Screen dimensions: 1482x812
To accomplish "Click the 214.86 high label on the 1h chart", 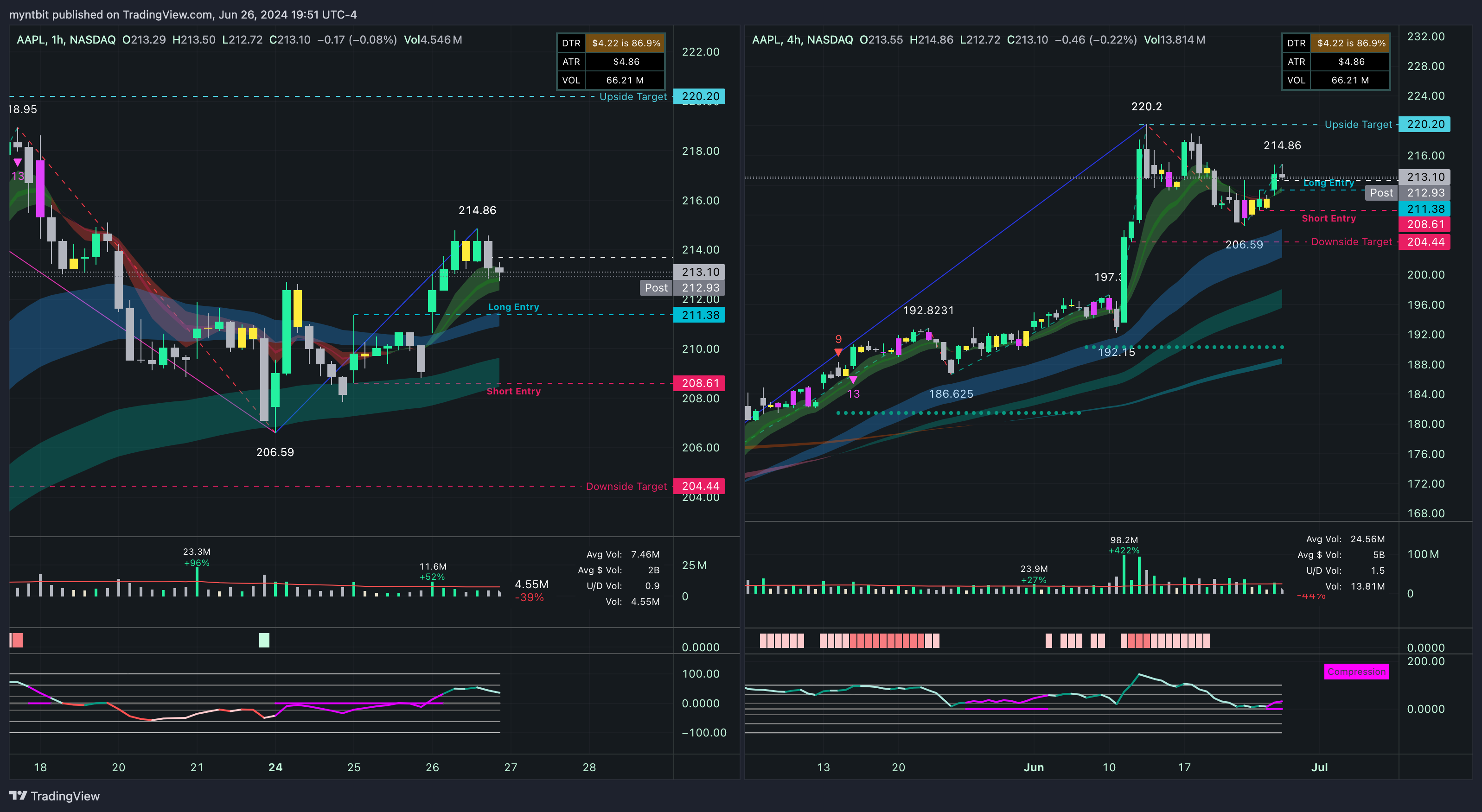I will [x=477, y=210].
